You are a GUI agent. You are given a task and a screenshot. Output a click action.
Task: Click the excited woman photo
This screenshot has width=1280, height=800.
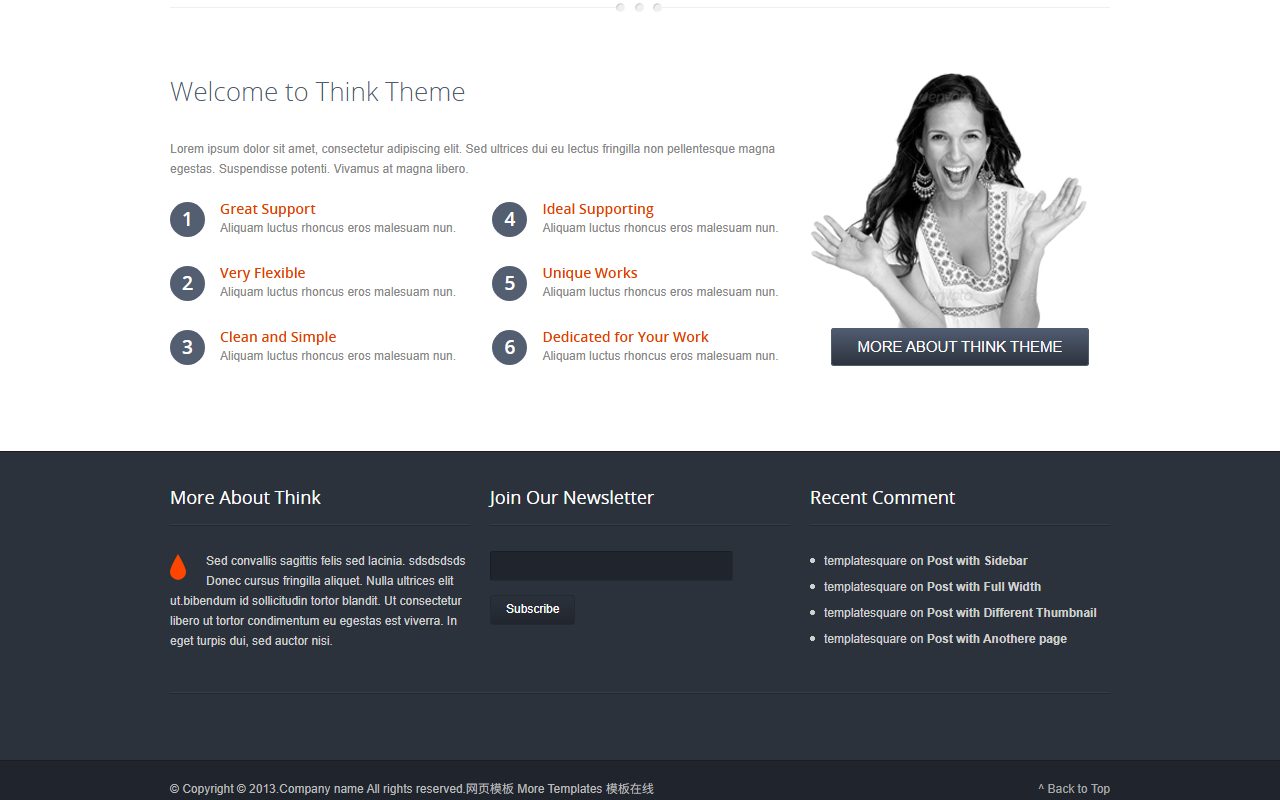(948, 200)
